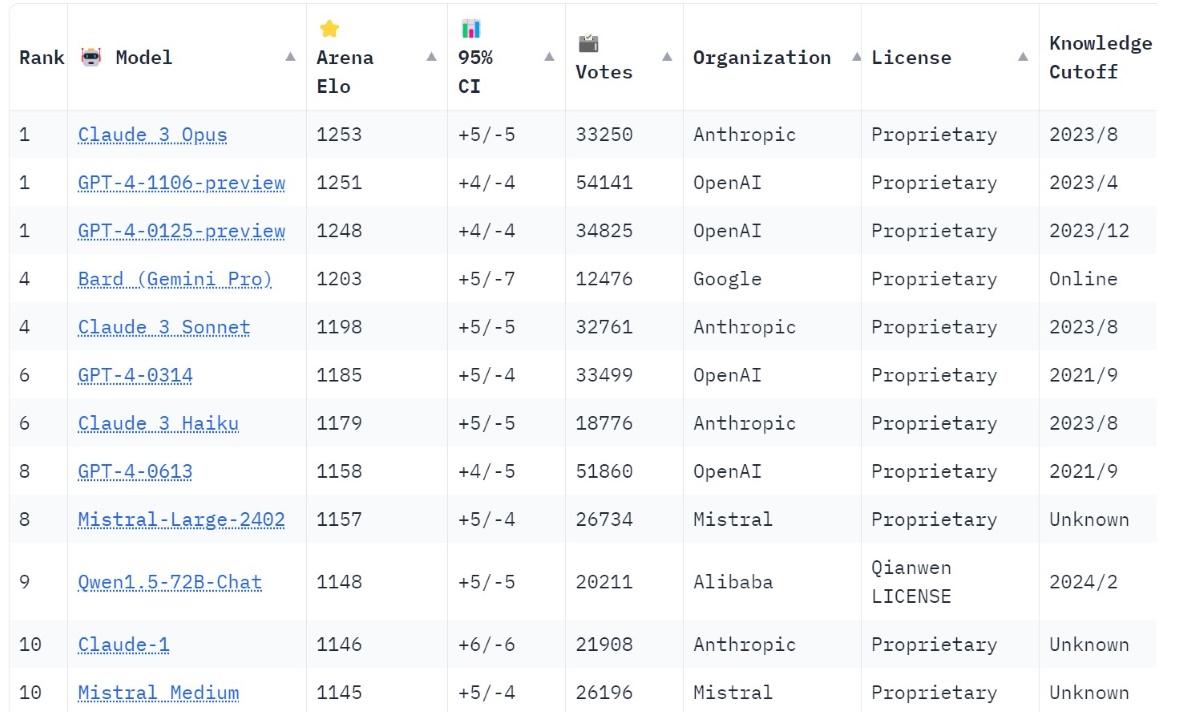Sort by Arena Elo column arrow
Image resolution: width=1200 pixels, height=712 pixels.
pyautogui.click(x=431, y=57)
